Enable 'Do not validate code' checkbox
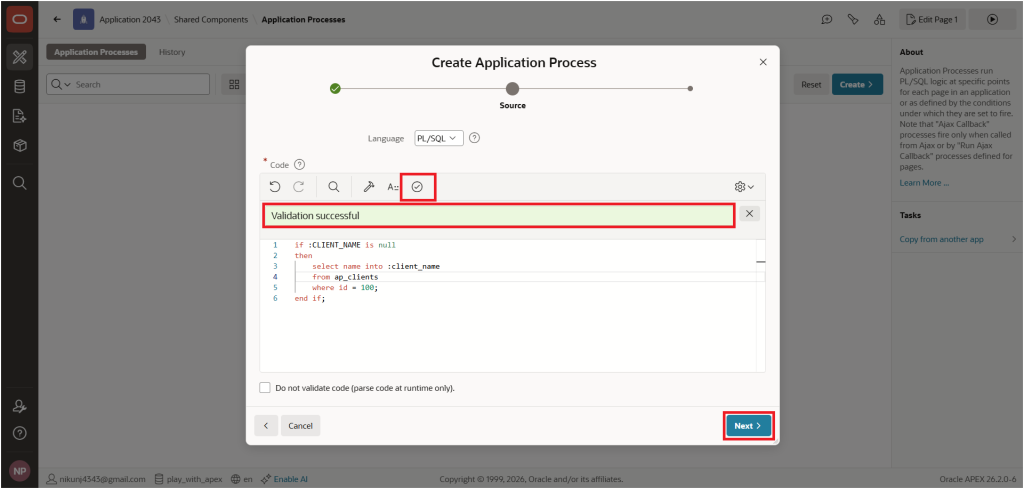The width and height of the screenshot is (1024, 489). pyautogui.click(x=264, y=388)
